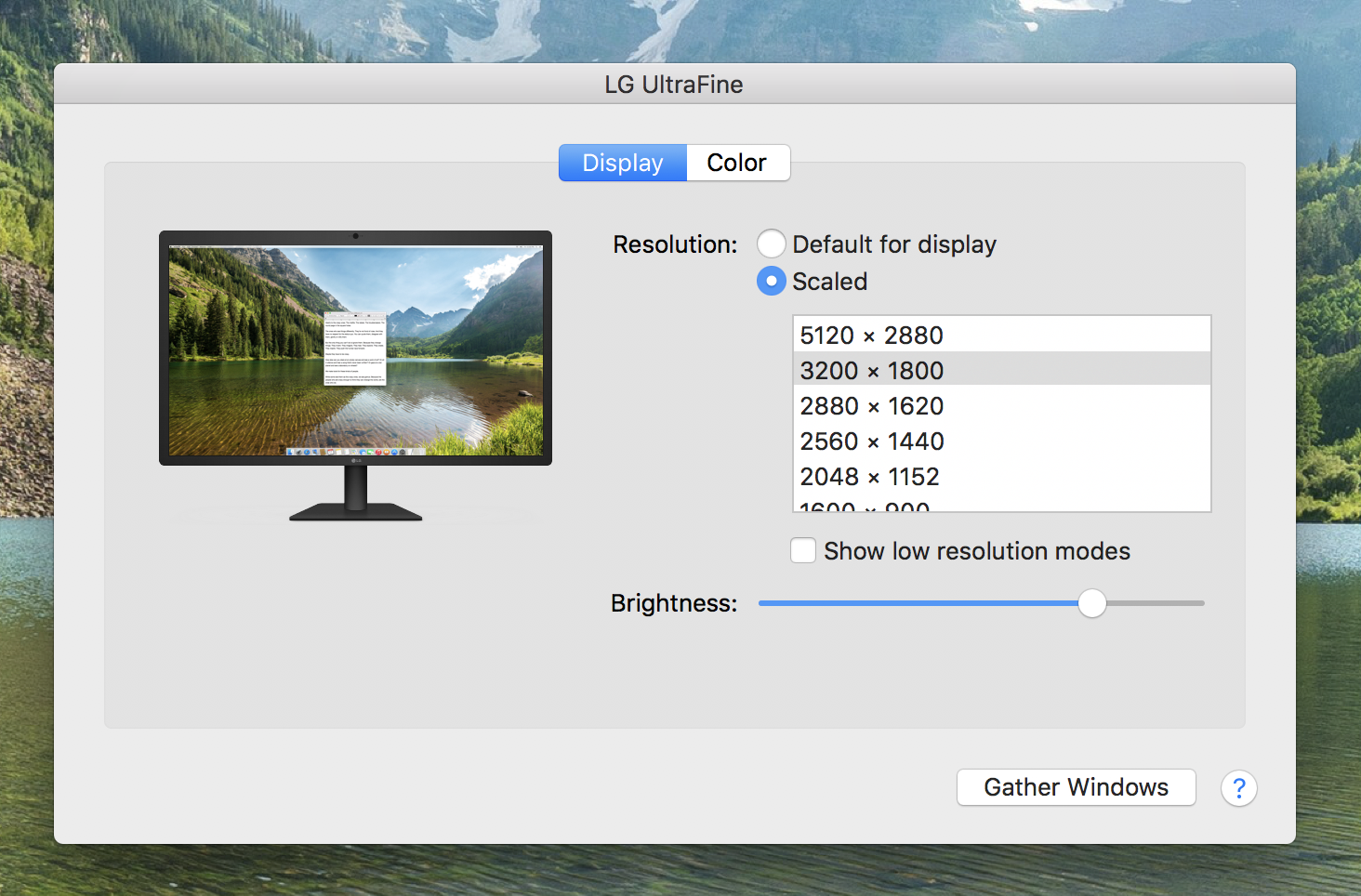1361x896 pixels.
Task: Click the Gather Windows button
Action: coord(1077,787)
